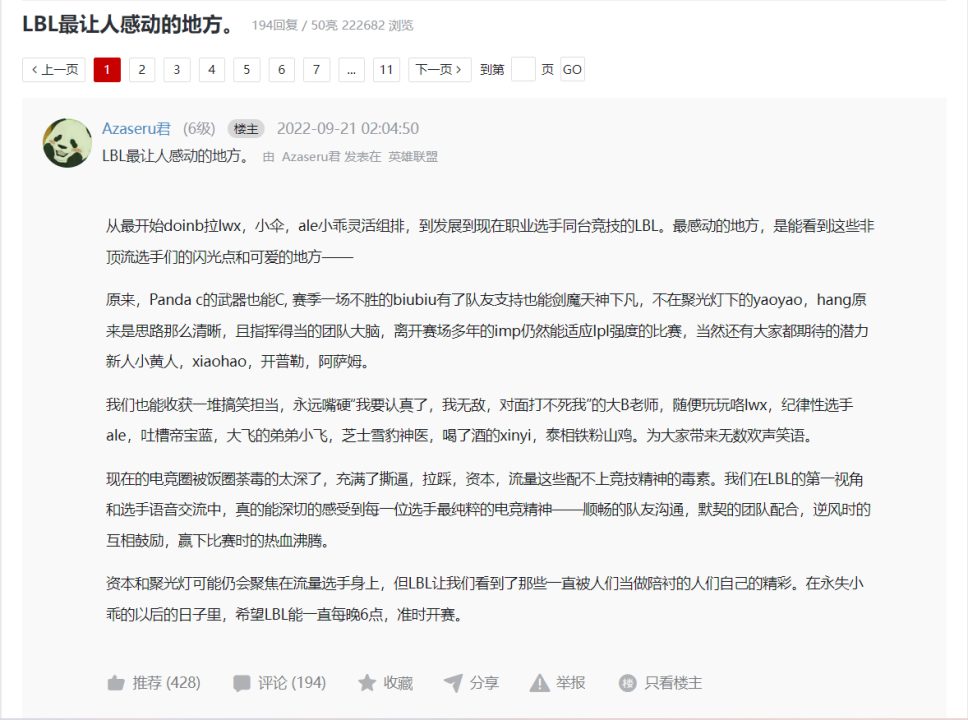The image size is (968, 720).
Task: Click the view-only-author icon
Action: pyautogui.click(x=627, y=683)
